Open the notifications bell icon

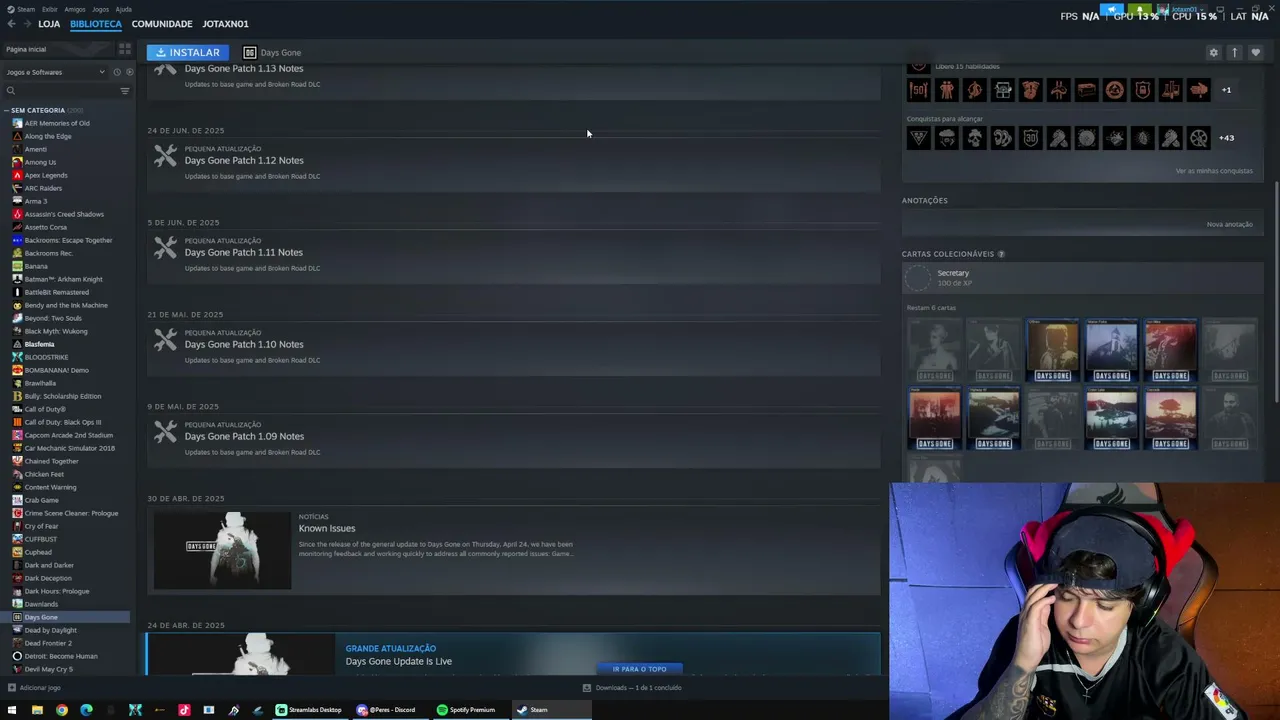click(x=1139, y=10)
